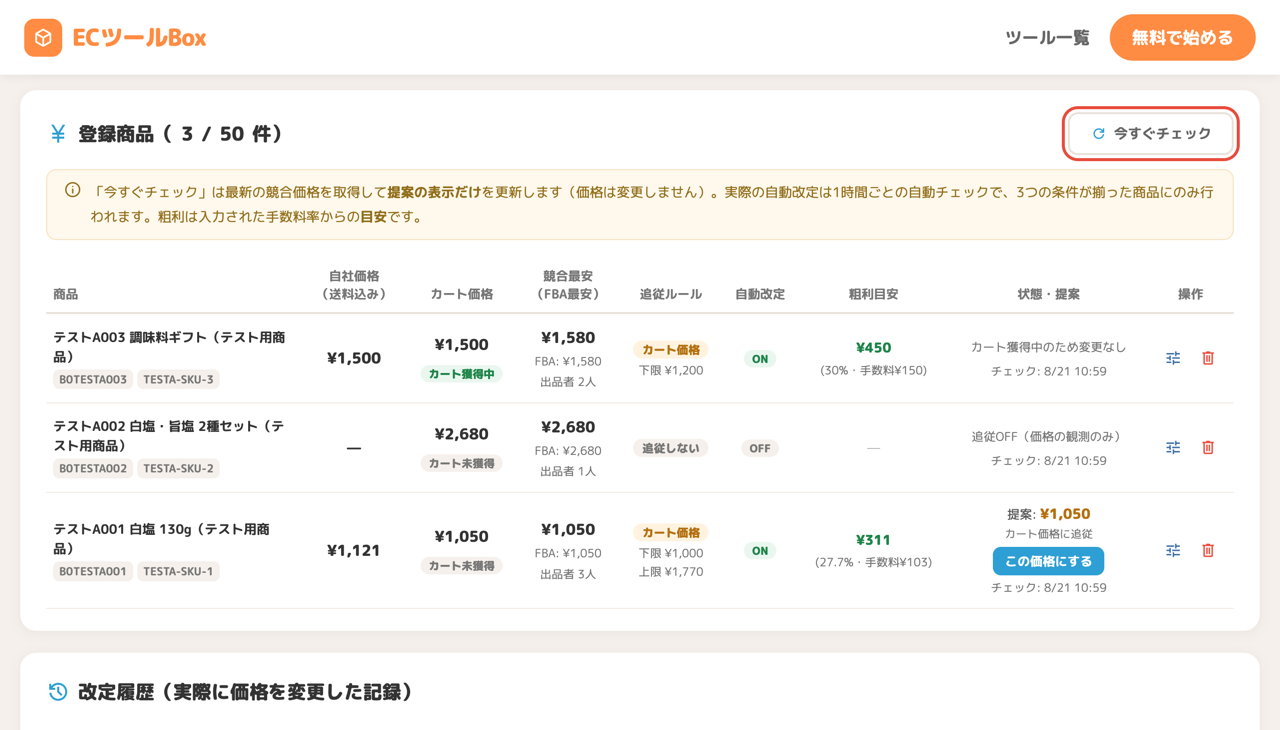Click B0TESTA003 ASIN tag
The height and width of the screenshot is (730, 1280).
pyautogui.click(x=93, y=379)
